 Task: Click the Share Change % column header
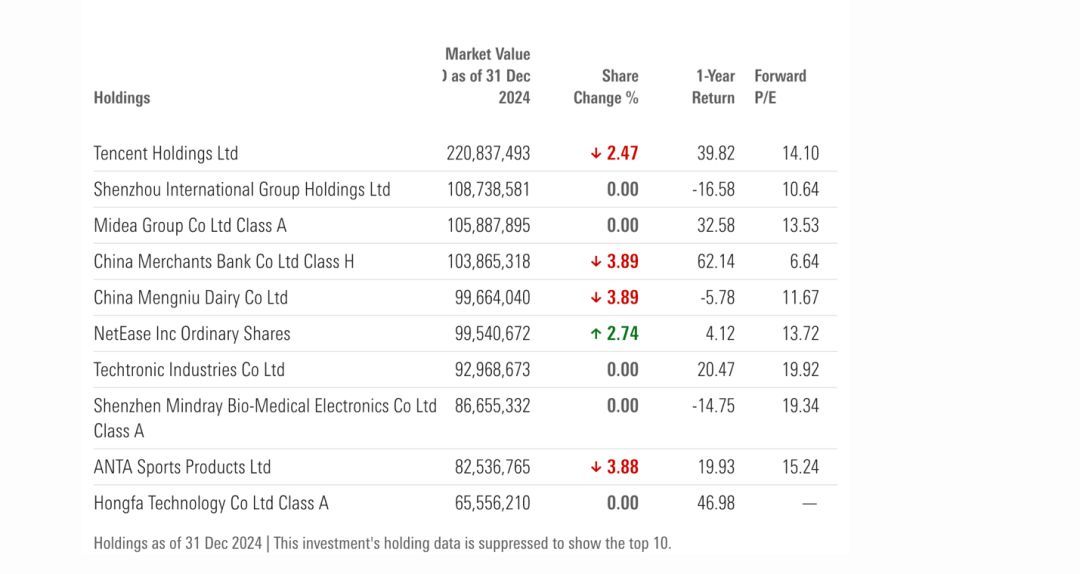point(606,87)
